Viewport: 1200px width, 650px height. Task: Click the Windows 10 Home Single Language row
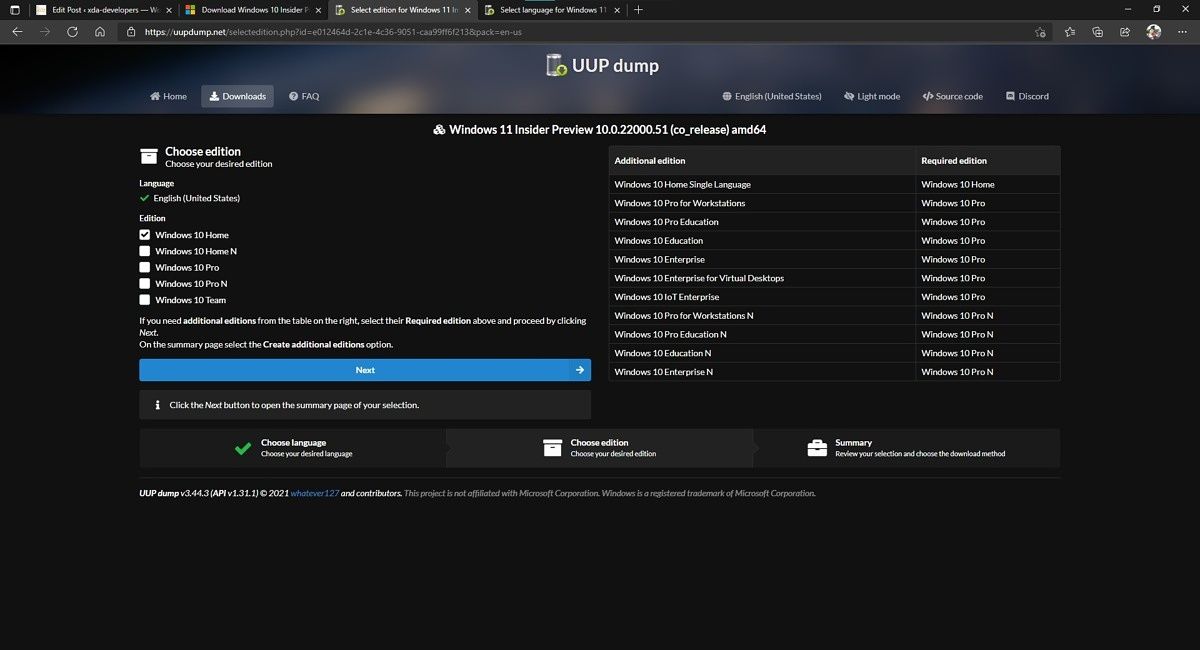click(x=834, y=184)
